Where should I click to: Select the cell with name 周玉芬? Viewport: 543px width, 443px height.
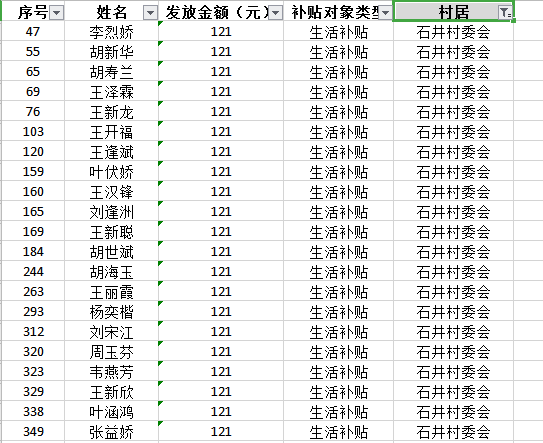point(112,352)
